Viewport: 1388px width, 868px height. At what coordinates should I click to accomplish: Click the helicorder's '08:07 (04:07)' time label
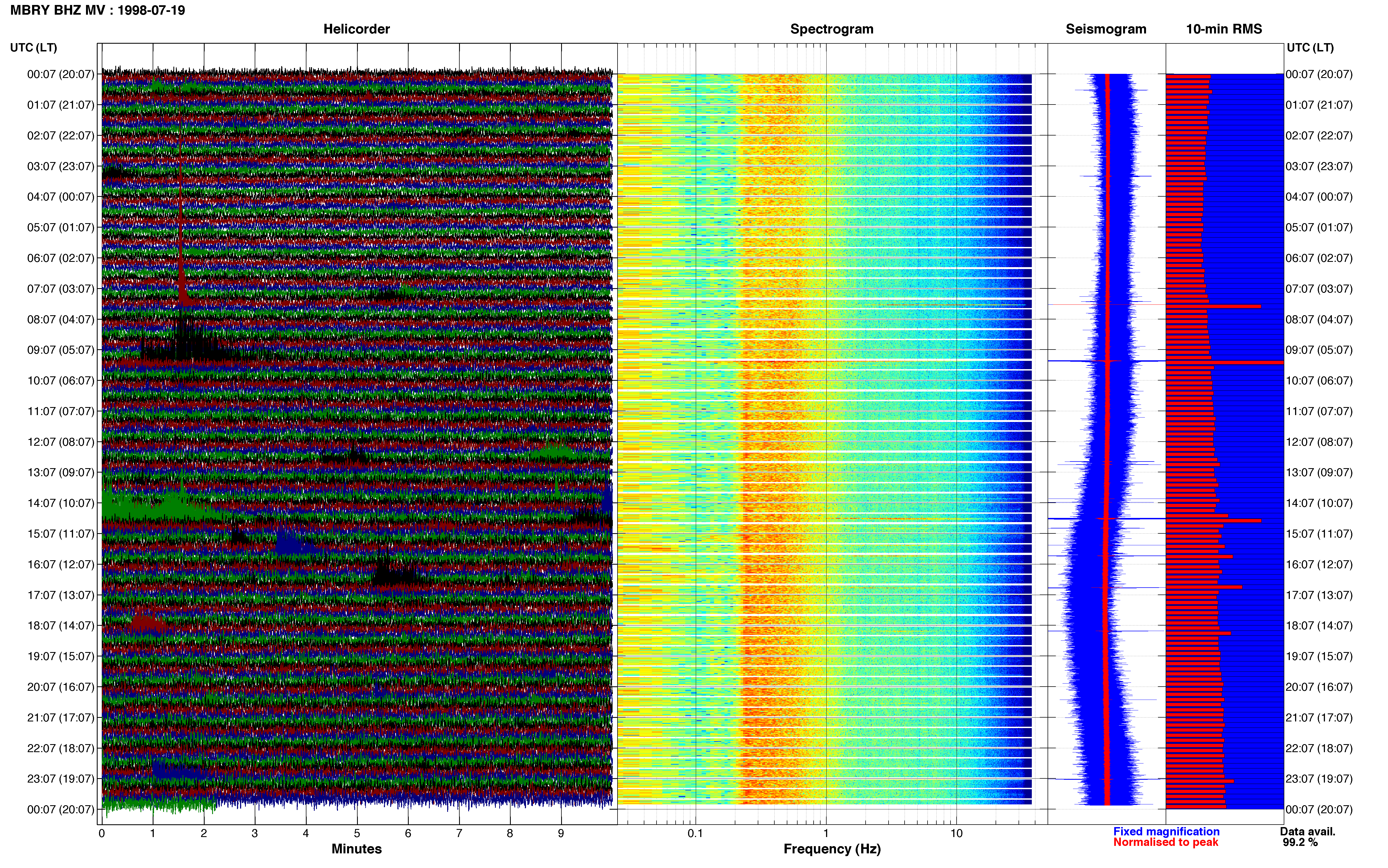click(60, 319)
